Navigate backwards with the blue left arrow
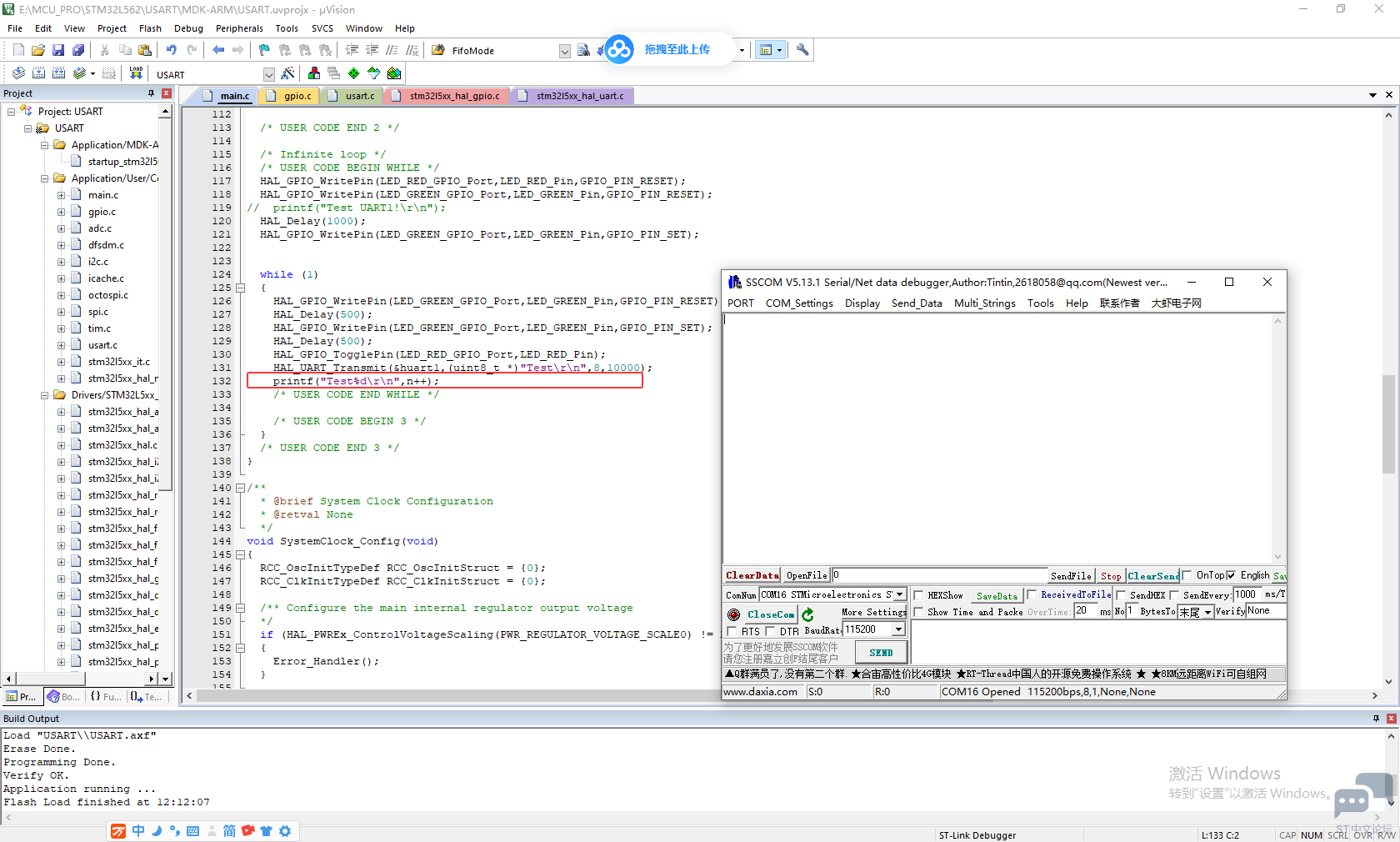Viewport: 1400px width, 842px height. click(218, 50)
